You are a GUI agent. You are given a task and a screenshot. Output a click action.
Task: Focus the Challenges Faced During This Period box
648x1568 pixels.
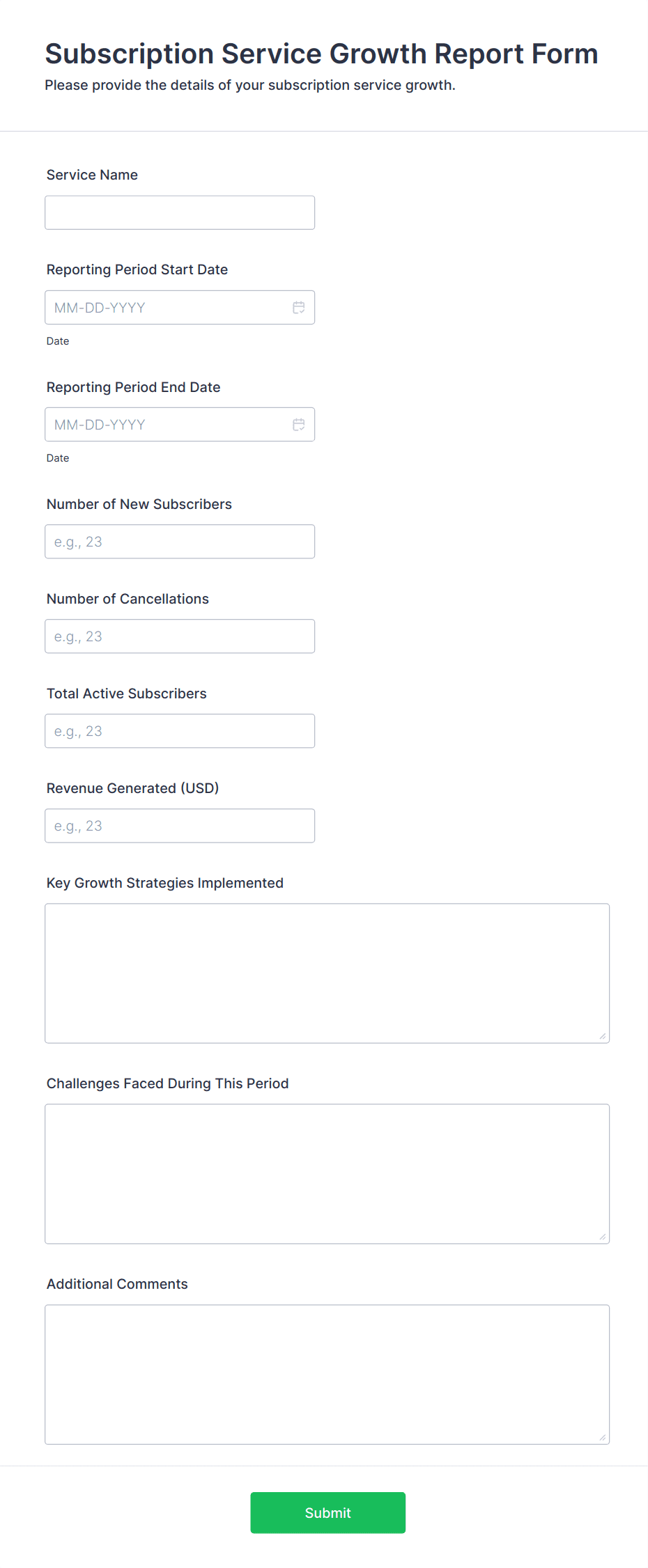[327, 1174]
